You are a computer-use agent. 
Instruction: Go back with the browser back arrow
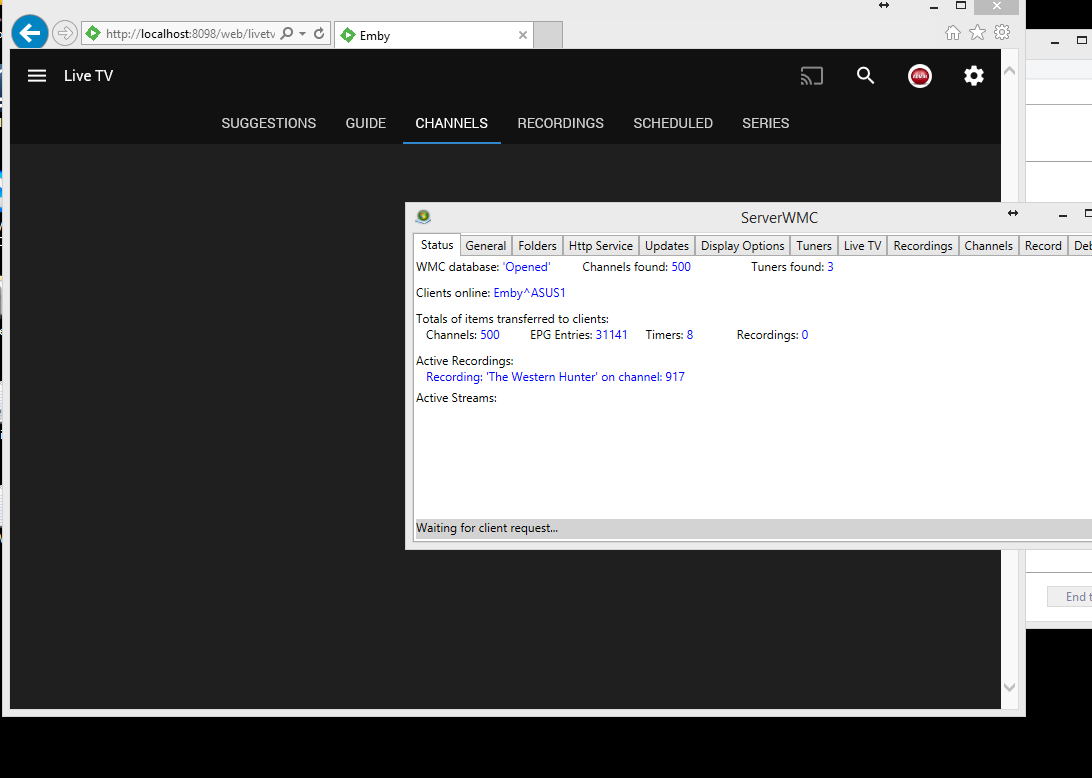[30, 32]
